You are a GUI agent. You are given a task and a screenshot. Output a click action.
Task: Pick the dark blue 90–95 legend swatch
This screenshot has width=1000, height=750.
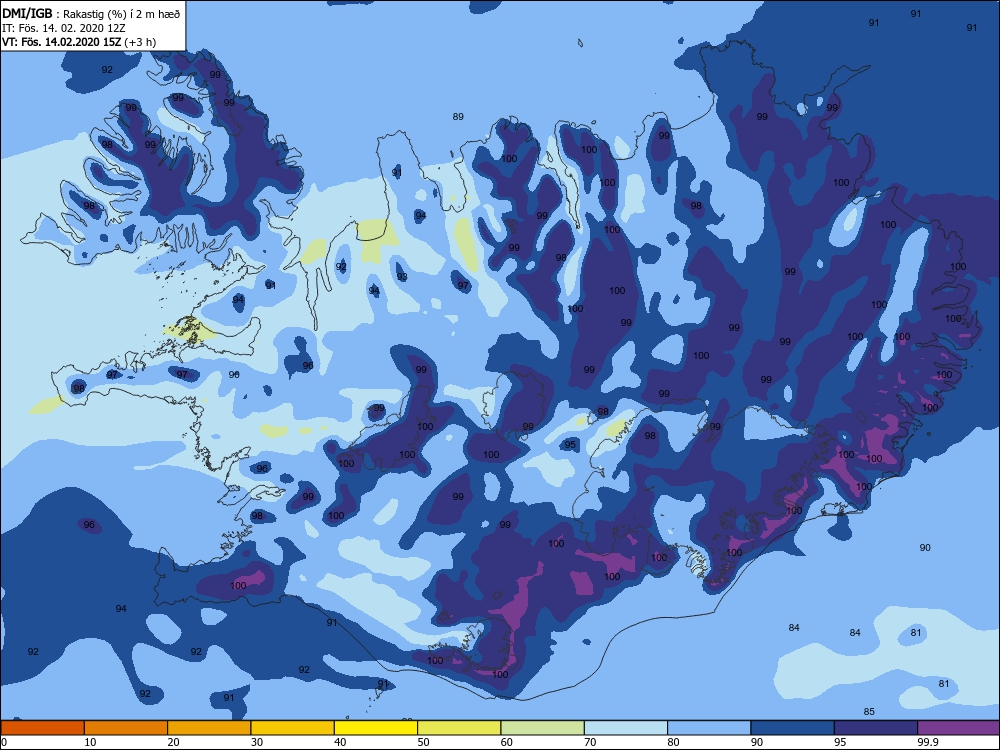point(793,728)
